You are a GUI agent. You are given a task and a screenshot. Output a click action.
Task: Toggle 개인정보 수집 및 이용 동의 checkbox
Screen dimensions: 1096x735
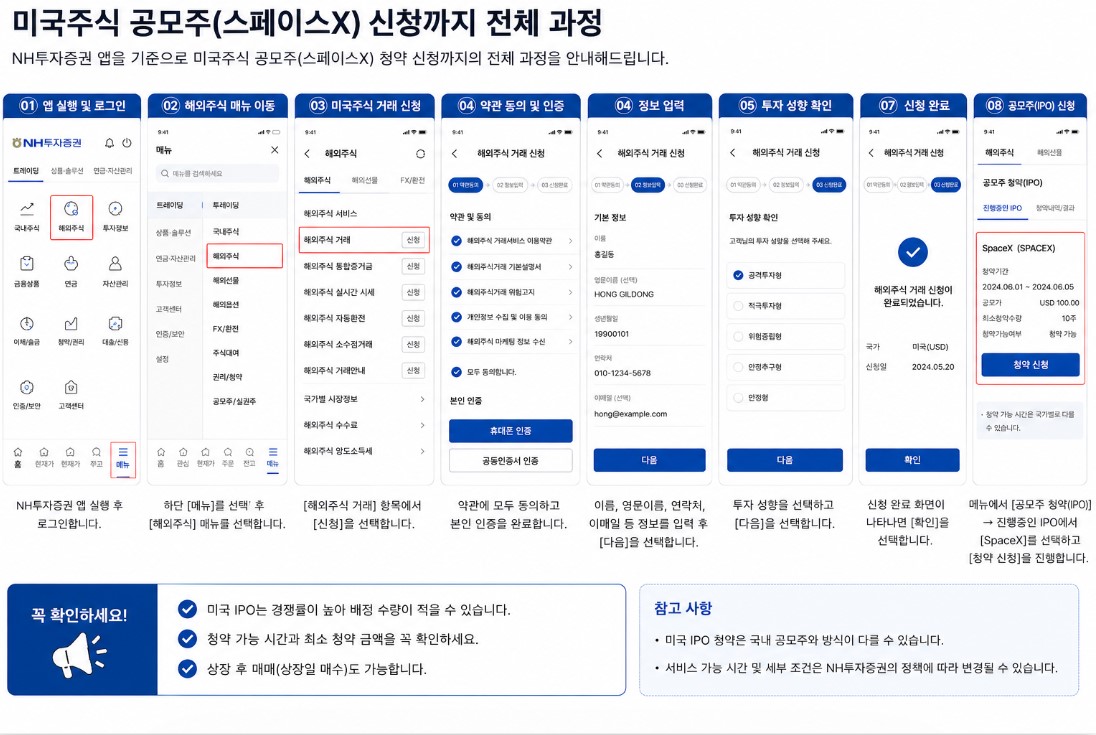[x=456, y=317]
